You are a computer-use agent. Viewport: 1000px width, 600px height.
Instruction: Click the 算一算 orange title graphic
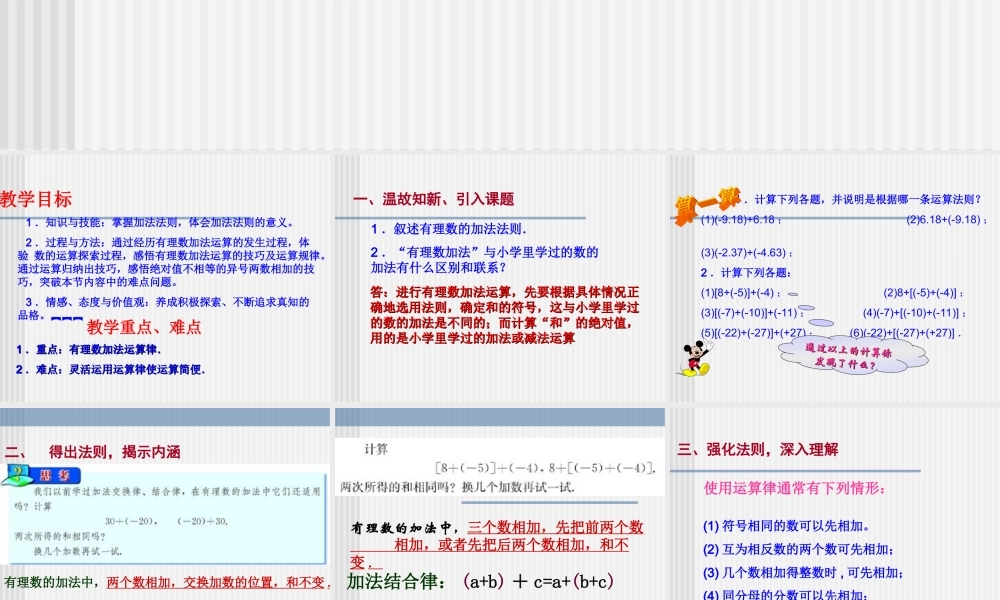pos(707,206)
